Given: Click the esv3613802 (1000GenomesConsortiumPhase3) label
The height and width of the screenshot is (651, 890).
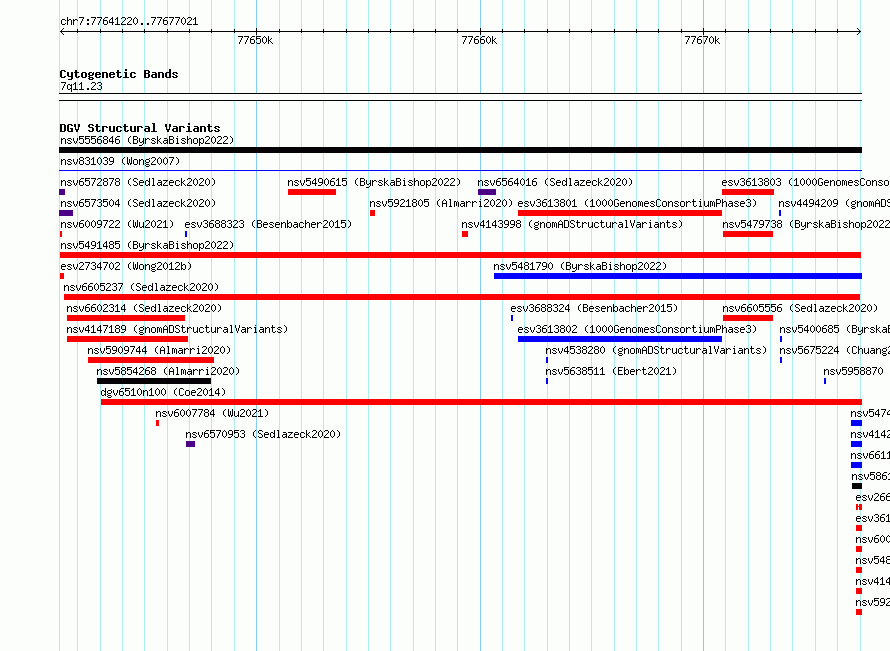Looking at the screenshot, I should click(637, 329).
